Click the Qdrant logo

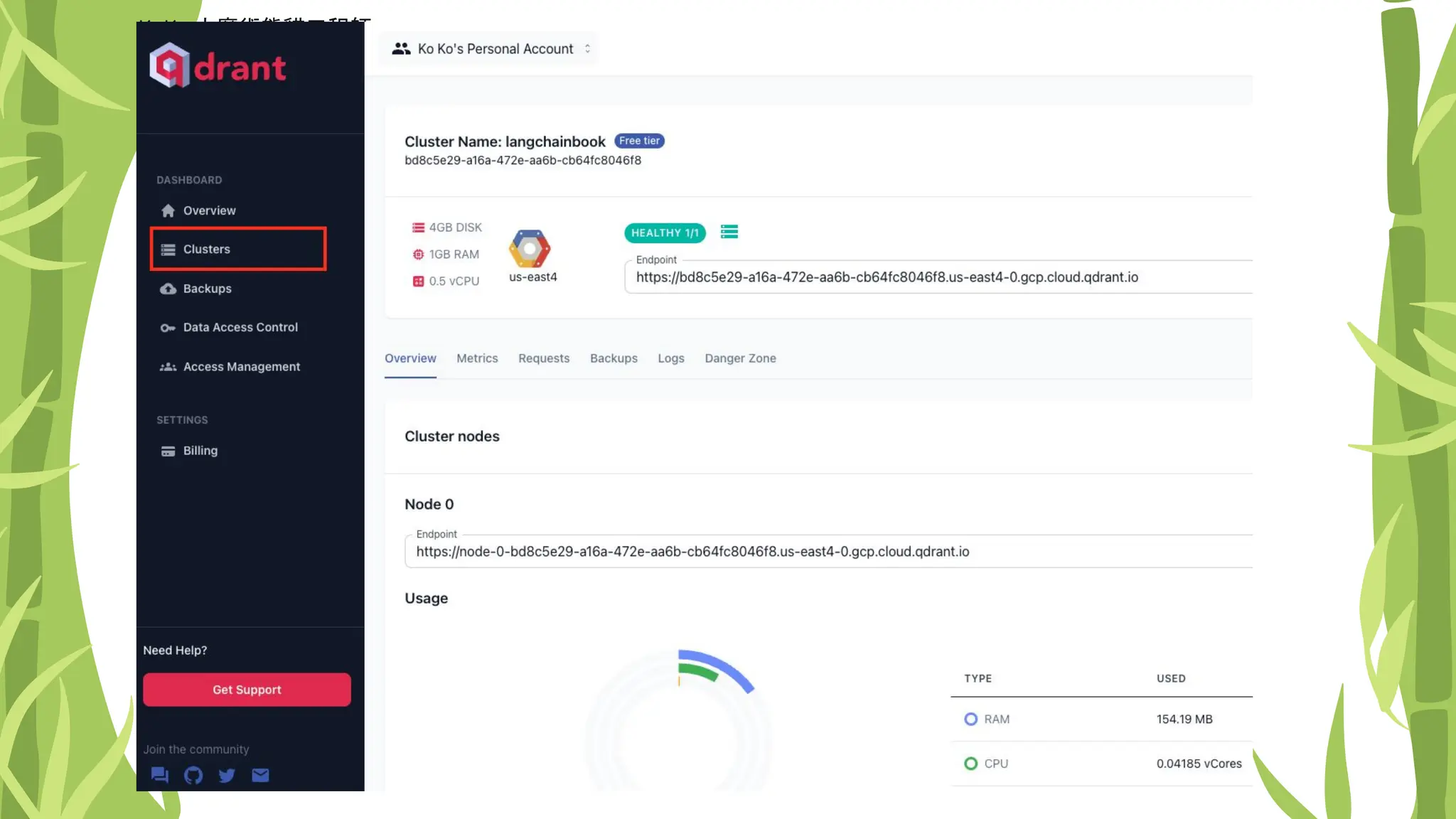click(x=218, y=66)
